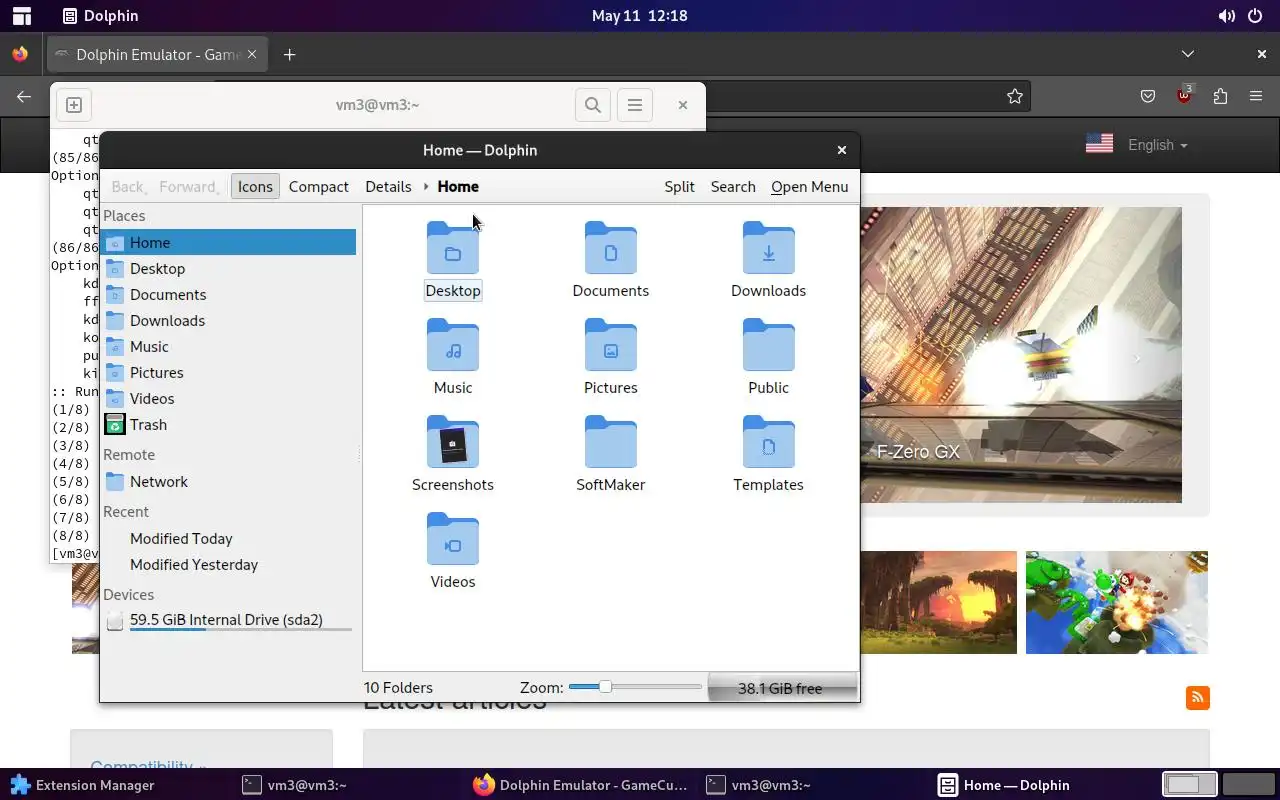Open the Desktop folder icon in file view
Screen dimensions: 1280x800
point(453,248)
